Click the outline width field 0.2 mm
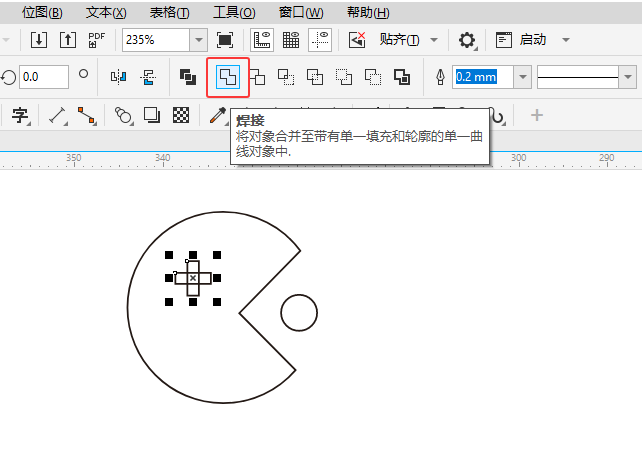Screen dimensions: 642x473 (483, 77)
